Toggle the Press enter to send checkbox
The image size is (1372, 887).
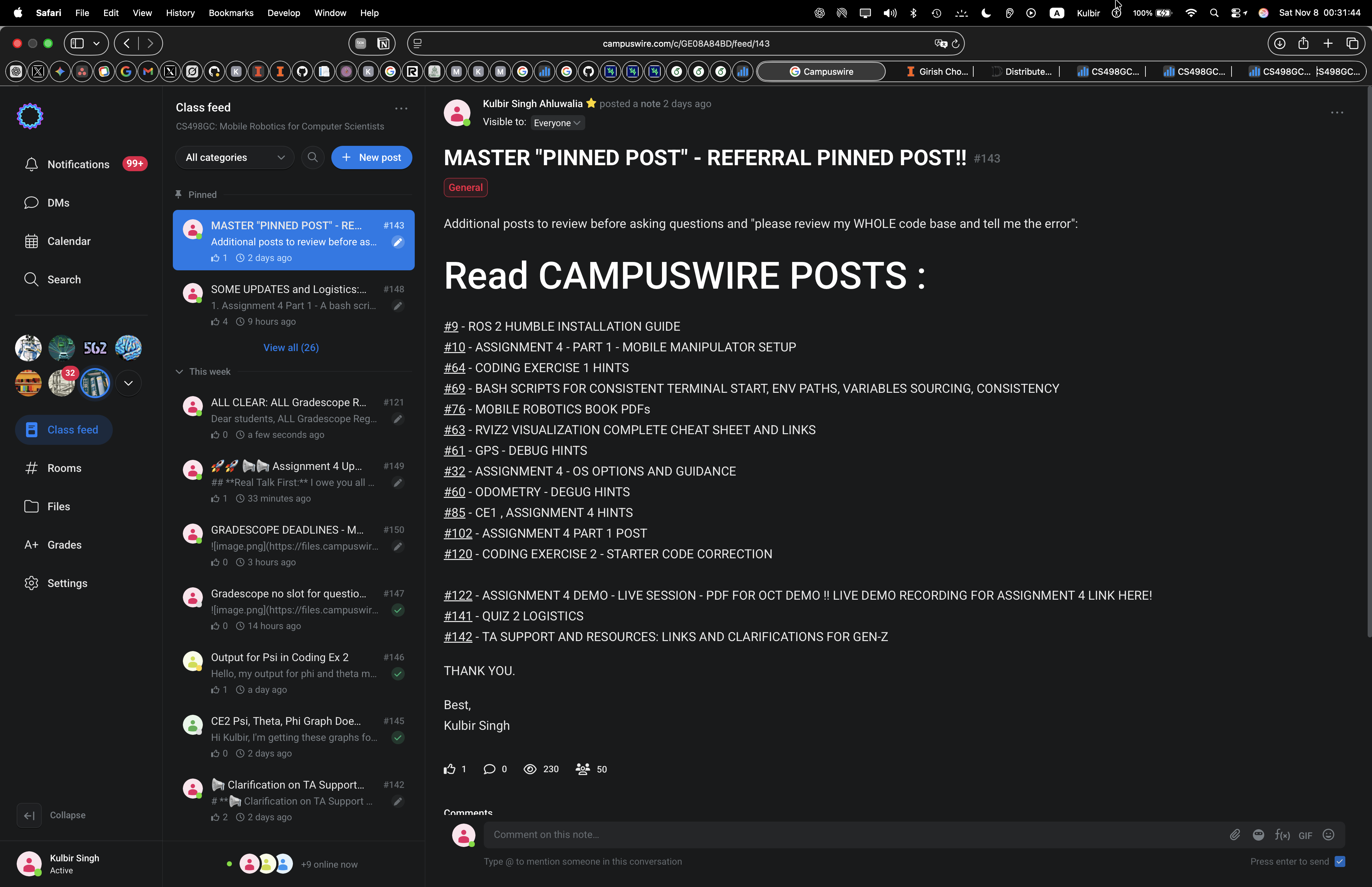(1340, 862)
